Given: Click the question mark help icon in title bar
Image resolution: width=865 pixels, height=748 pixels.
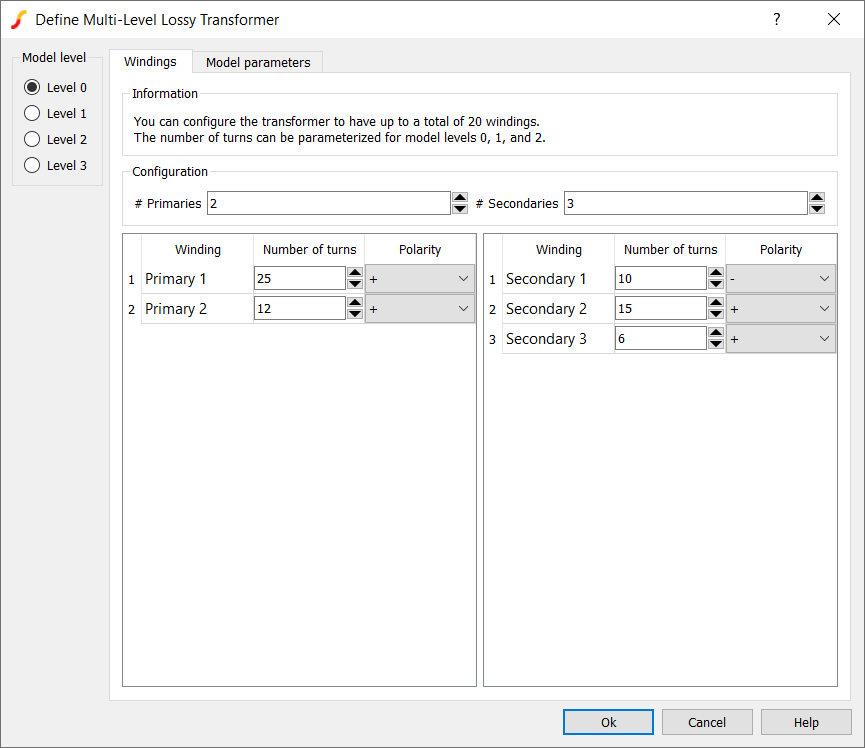Looking at the screenshot, I should [777, 19].
